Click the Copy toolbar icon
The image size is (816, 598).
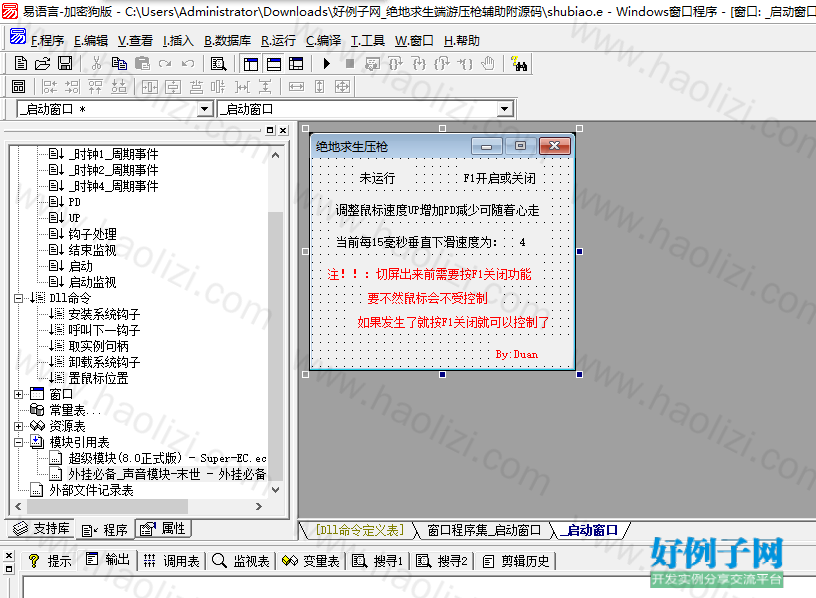coord(119,63)
